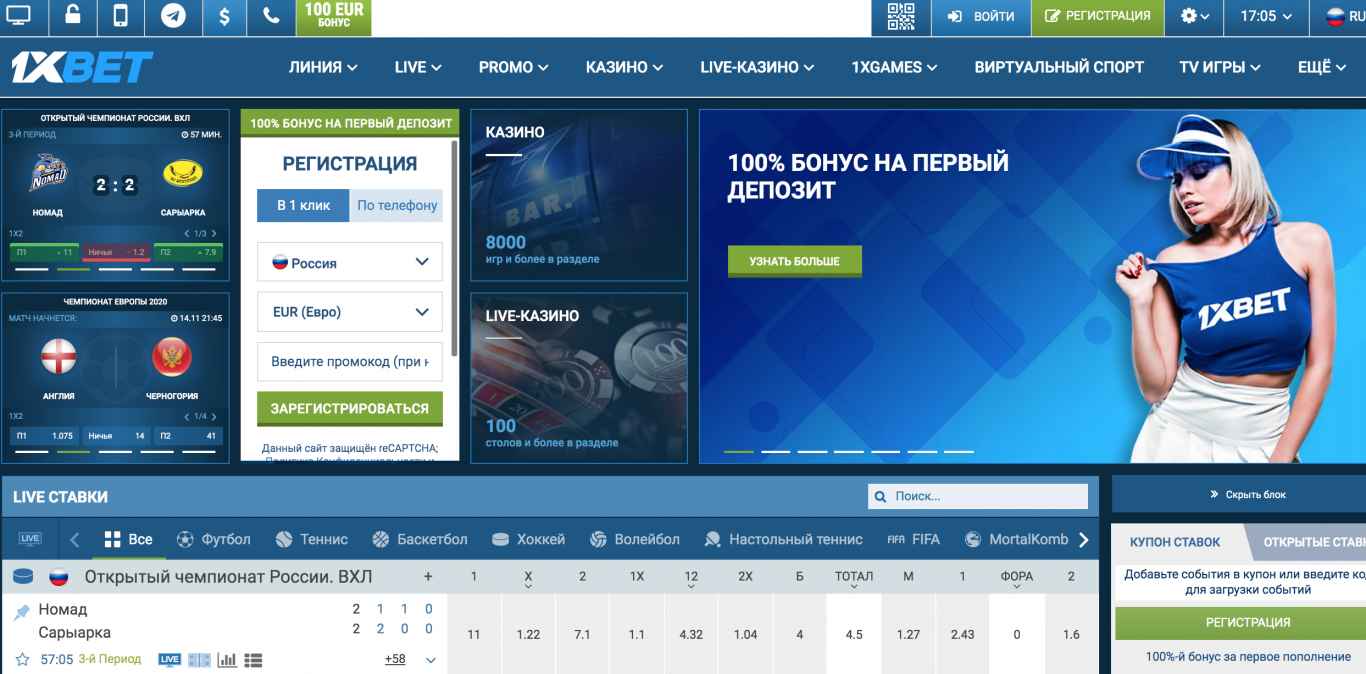
Task: Click the top bar РЕГИСТРАЦИЯ button
Action: click(x=1097, y=16)
